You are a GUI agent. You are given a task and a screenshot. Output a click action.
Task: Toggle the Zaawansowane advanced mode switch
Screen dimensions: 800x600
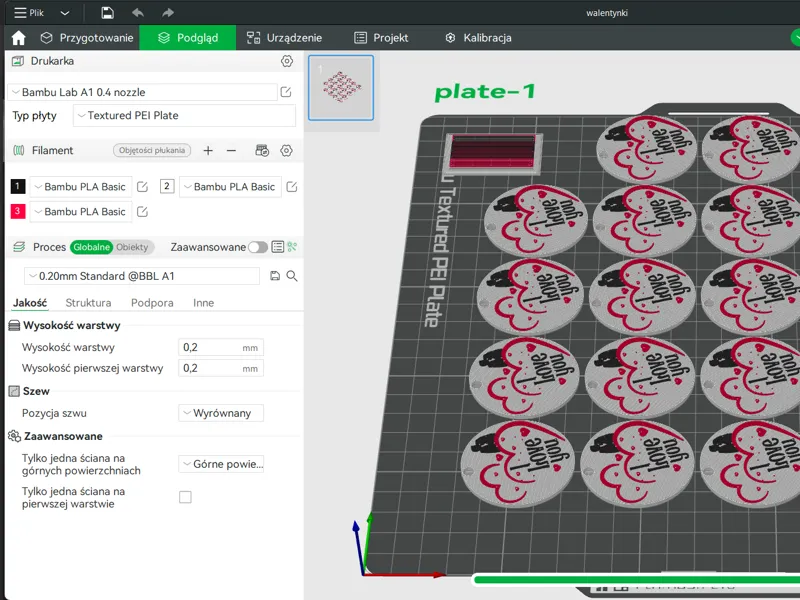(258, 247)
